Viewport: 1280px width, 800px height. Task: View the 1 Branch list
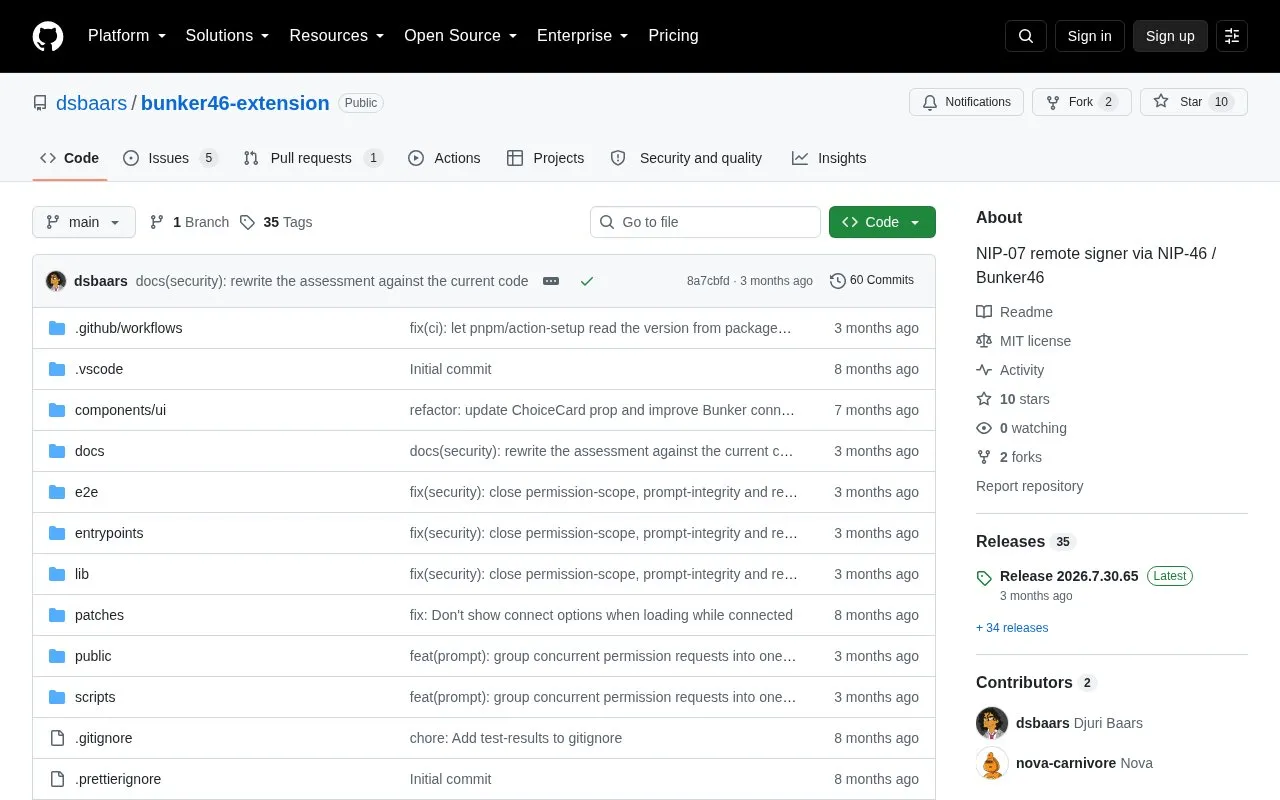189,222
